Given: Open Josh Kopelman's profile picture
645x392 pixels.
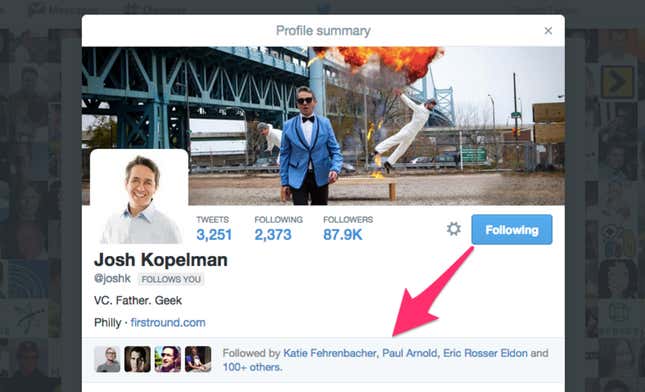Looking at the screenshot, I should (x=139, y=198).
